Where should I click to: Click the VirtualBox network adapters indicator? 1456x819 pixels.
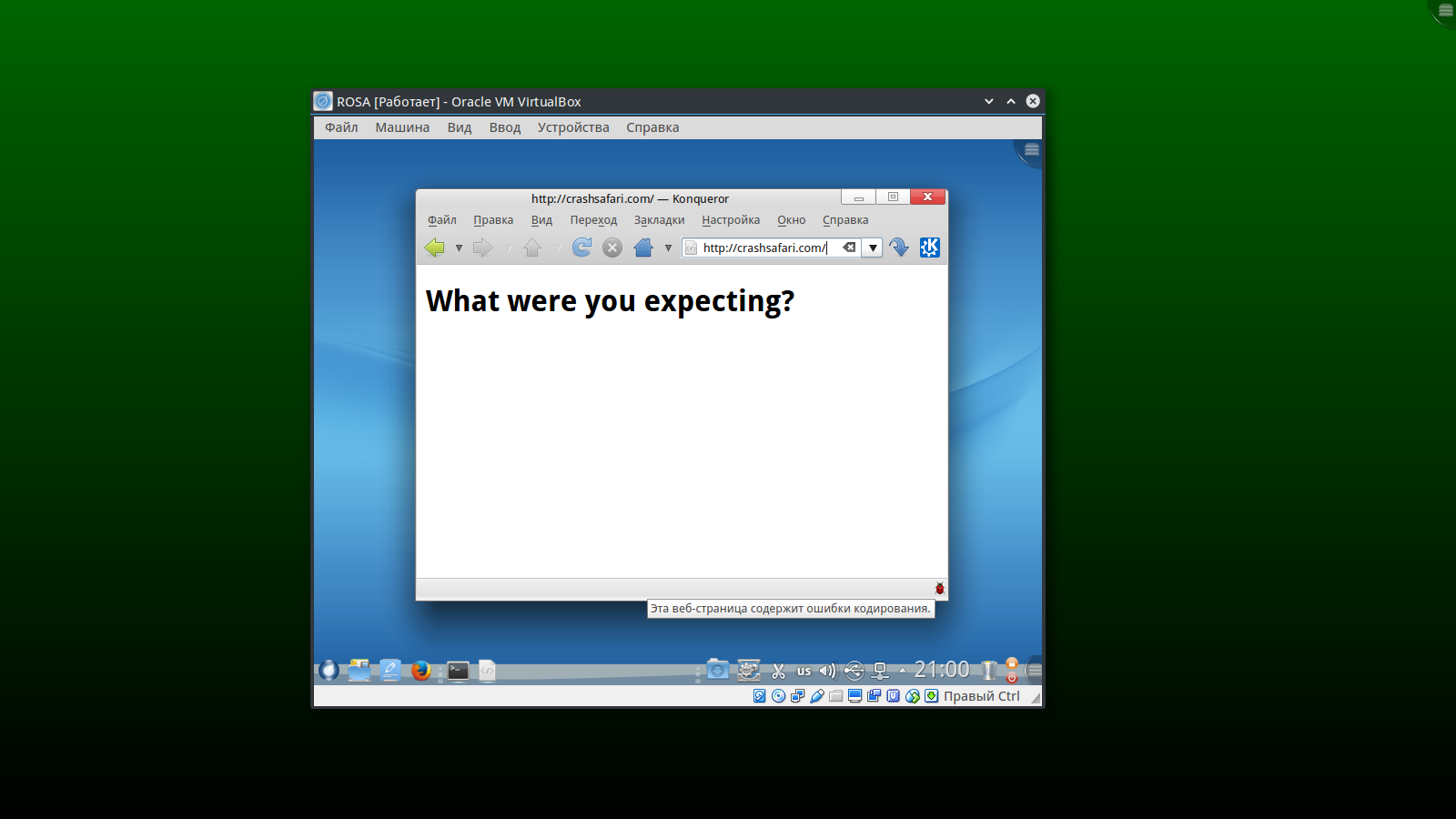(x=797, y=696)
